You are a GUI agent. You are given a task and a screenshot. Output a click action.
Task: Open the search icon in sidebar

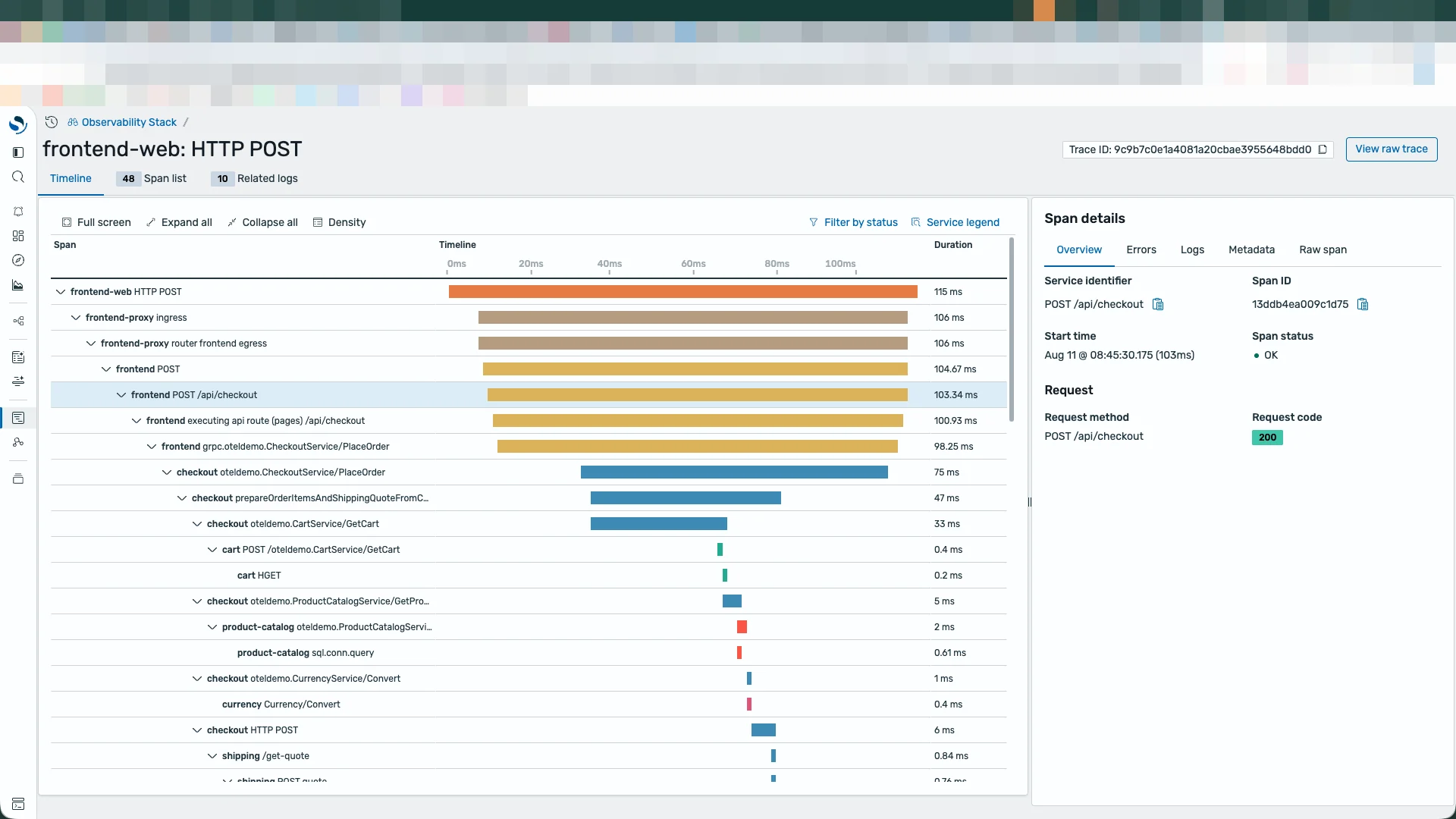click(18, 177)
